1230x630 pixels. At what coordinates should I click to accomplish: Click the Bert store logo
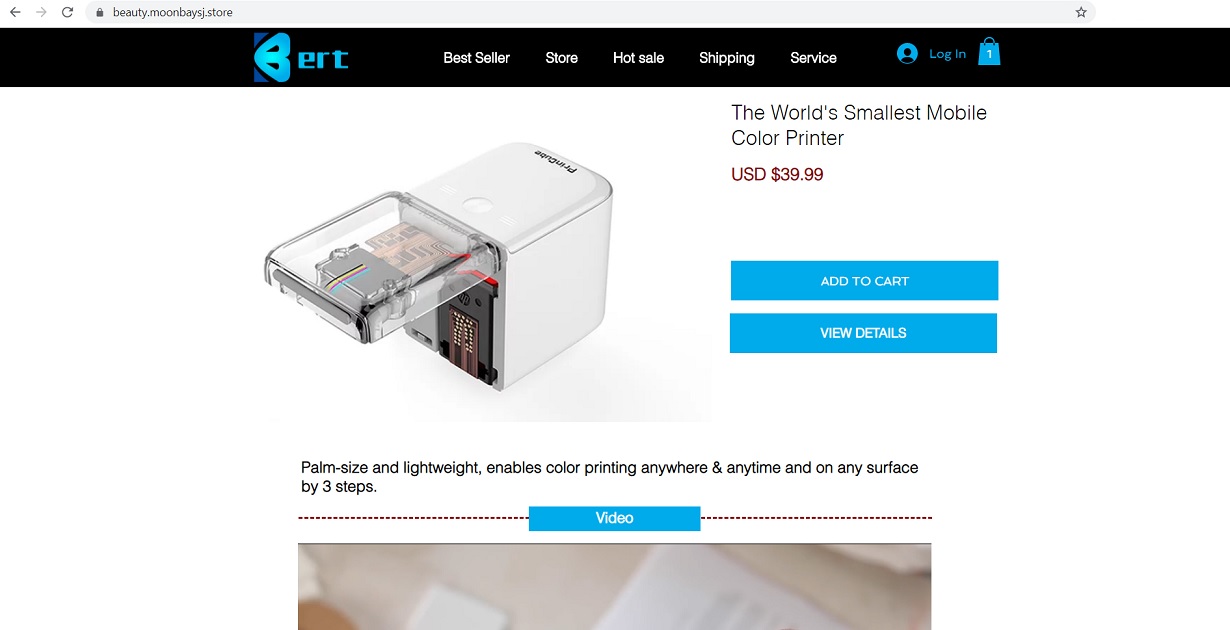click(301, 57)
